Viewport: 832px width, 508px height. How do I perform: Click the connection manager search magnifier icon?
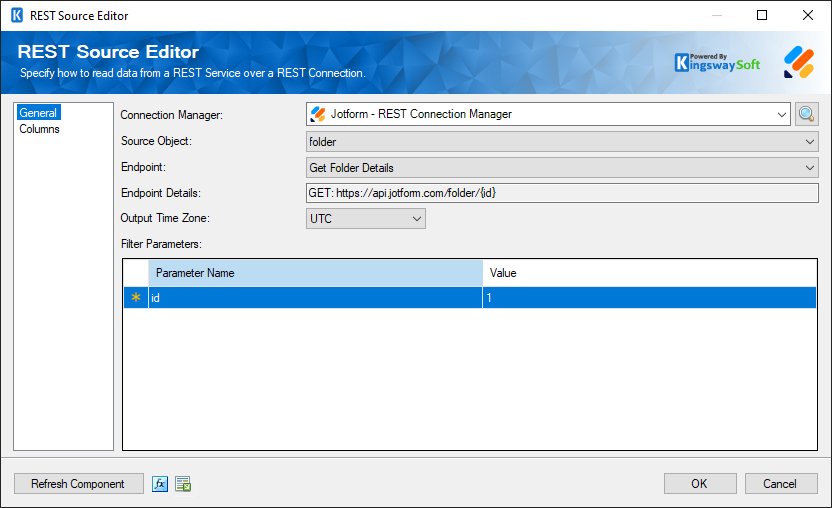pos(807,114)
